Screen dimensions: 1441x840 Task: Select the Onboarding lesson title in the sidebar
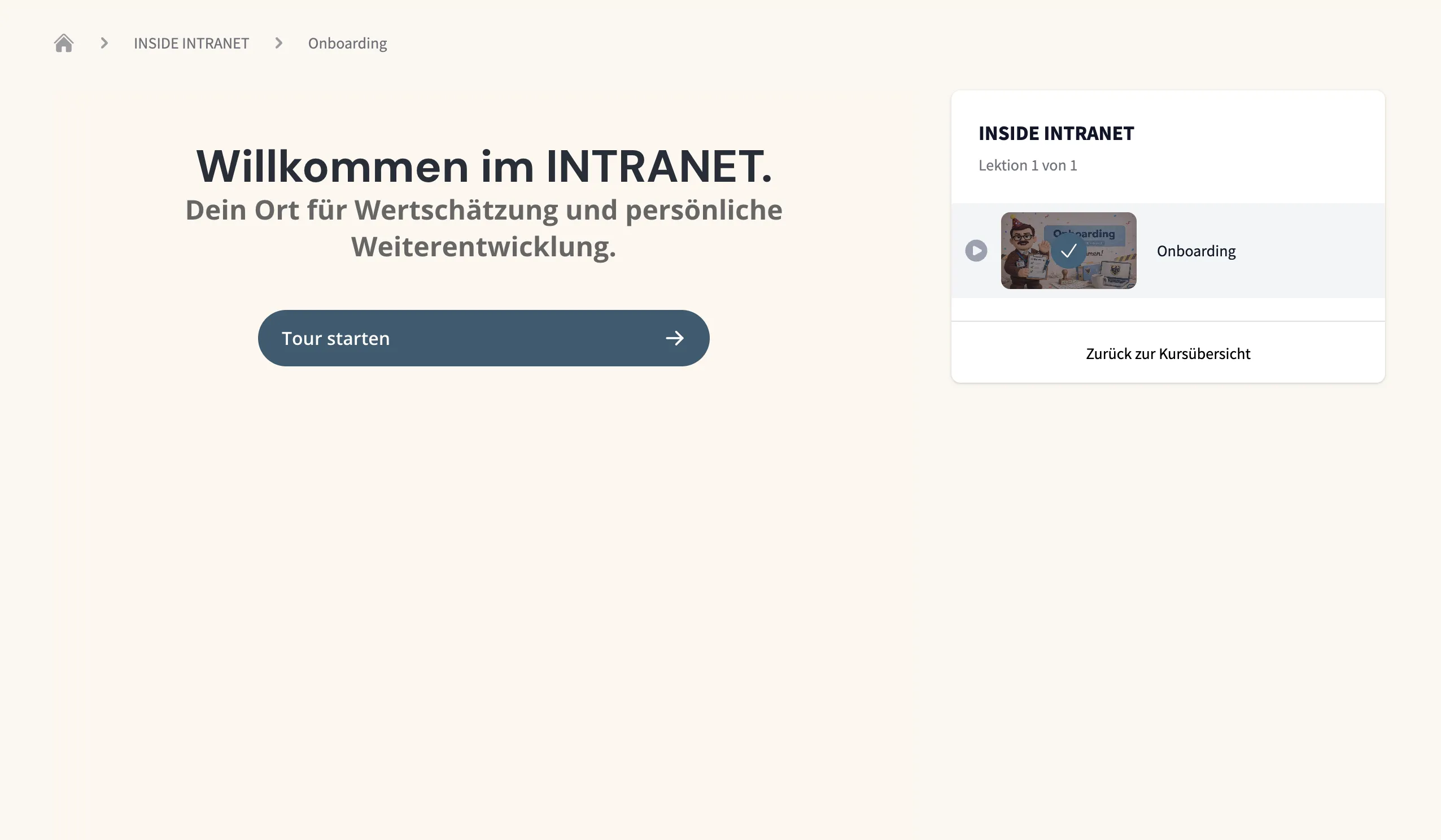coord(1196,251)
